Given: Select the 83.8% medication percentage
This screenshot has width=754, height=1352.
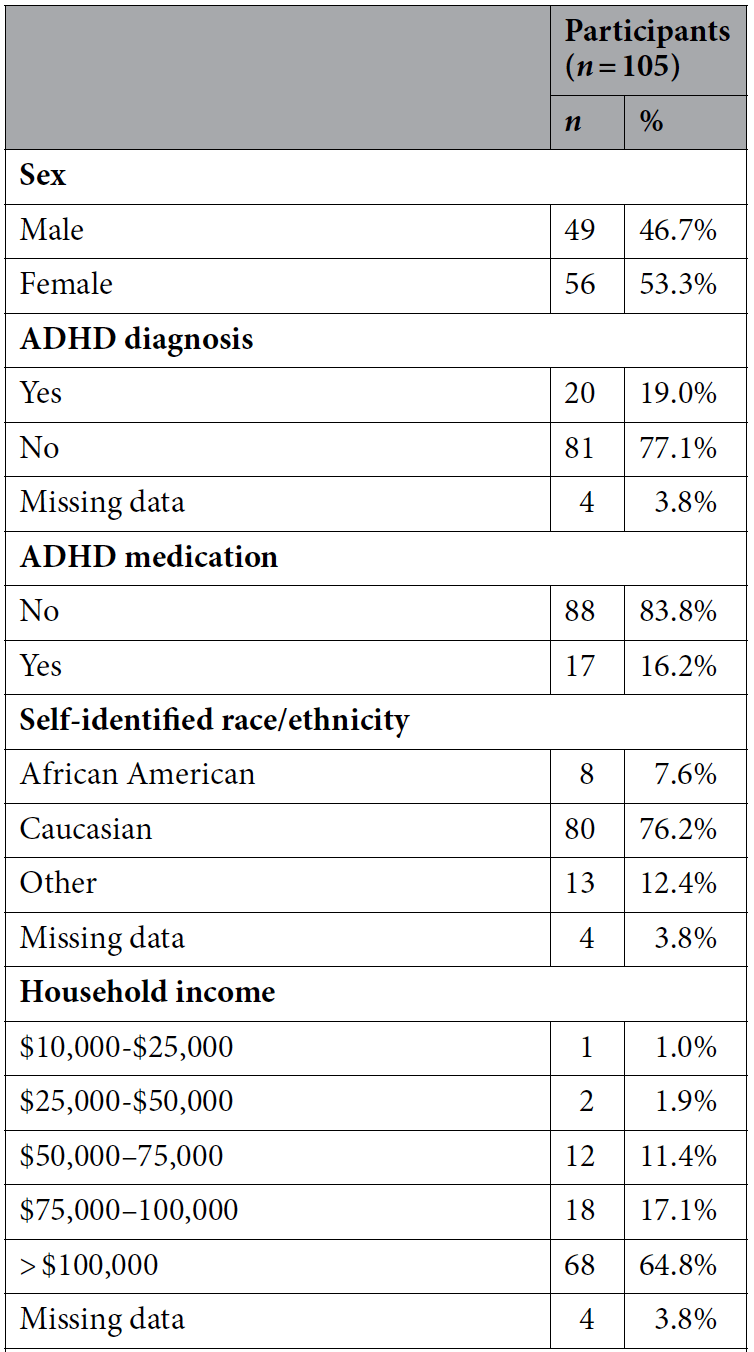Looking at the screenshot, I should click(x=678, y=611).
